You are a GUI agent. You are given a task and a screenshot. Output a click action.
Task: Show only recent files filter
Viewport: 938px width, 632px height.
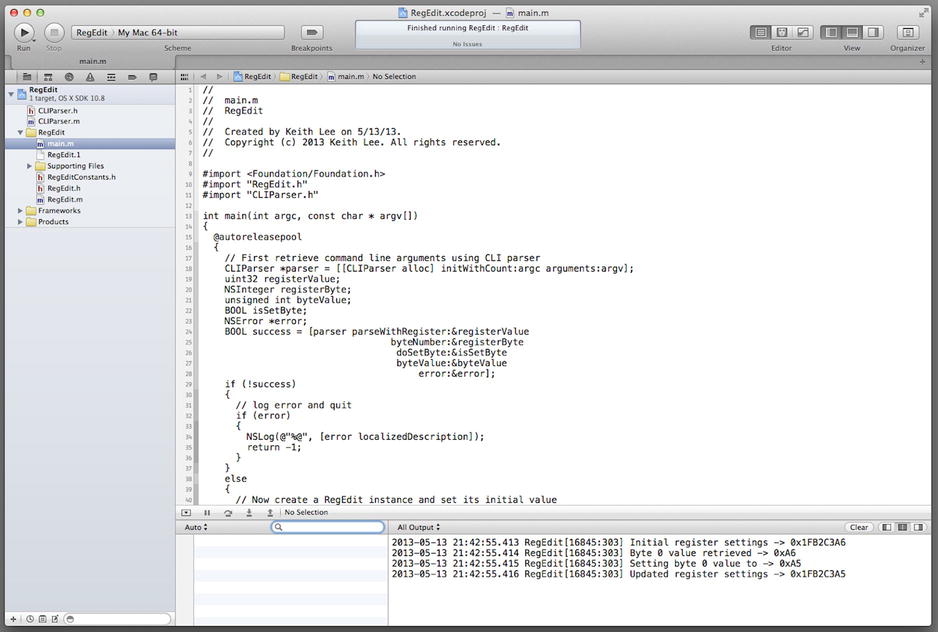click(x=29, y=619)
